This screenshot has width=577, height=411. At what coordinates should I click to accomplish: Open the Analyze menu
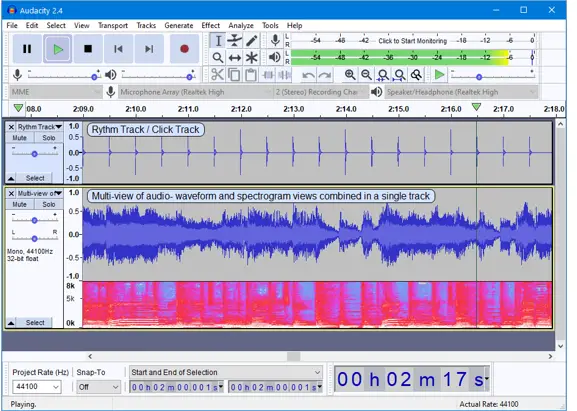(241, 25)
